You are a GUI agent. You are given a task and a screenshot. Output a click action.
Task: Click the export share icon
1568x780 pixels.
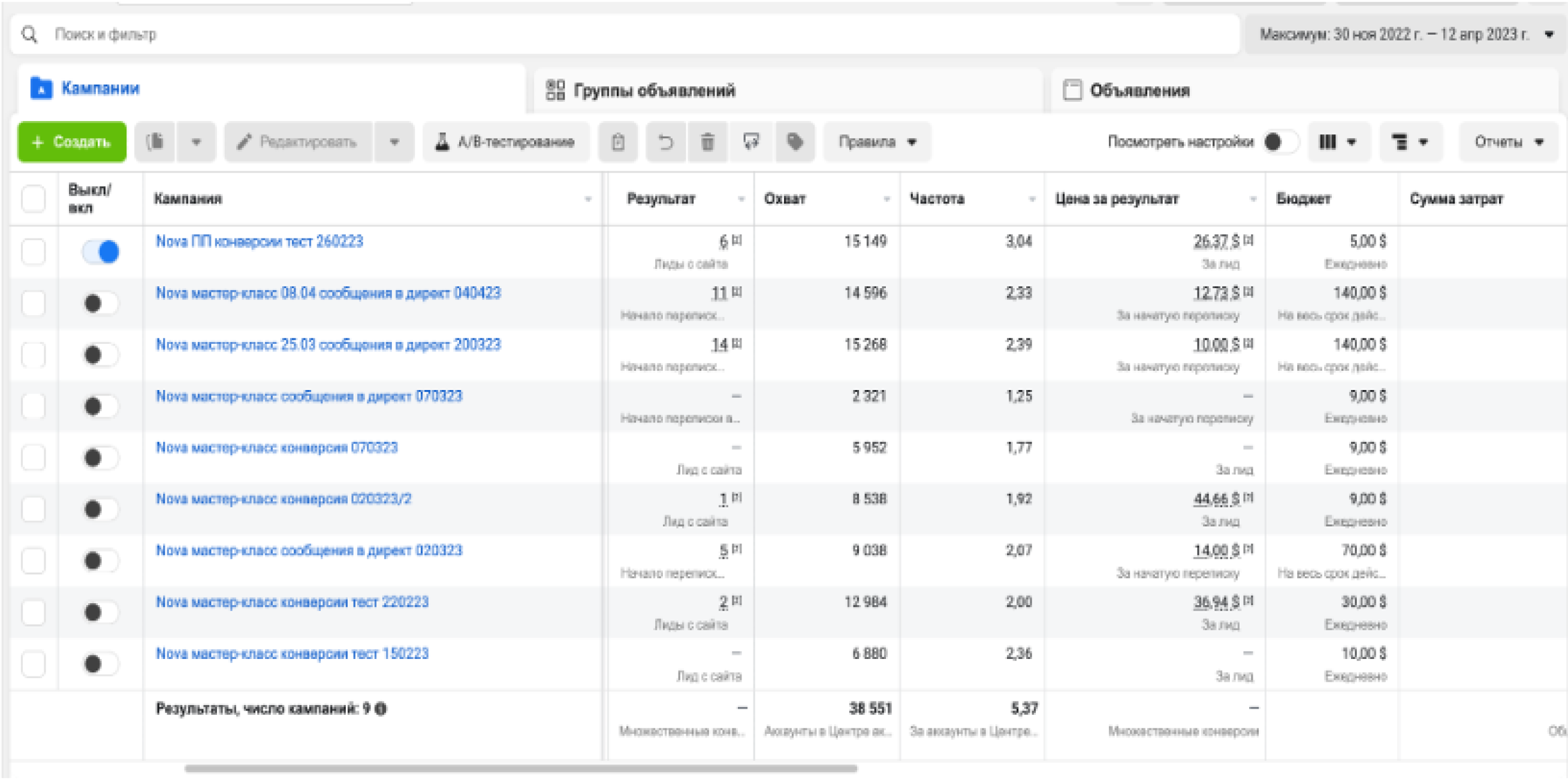(751, 143)
